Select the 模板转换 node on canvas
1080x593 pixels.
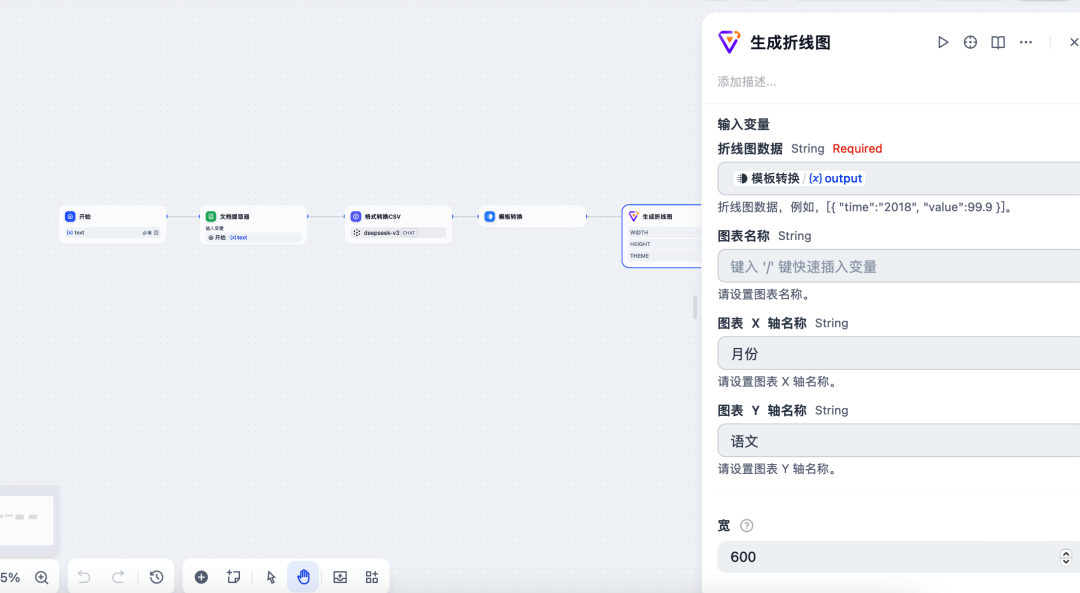(532, 216)
